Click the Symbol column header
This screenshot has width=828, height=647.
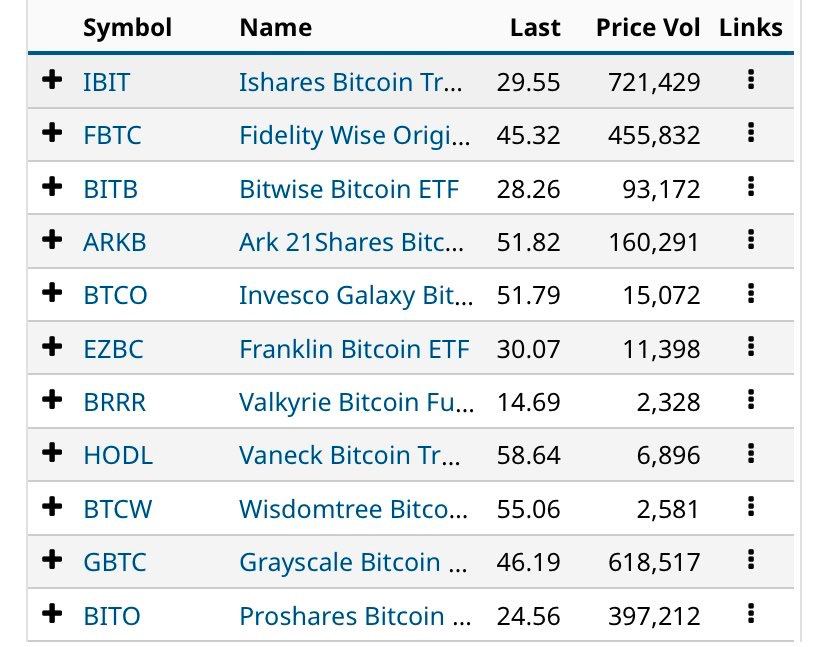pos(128,27)
